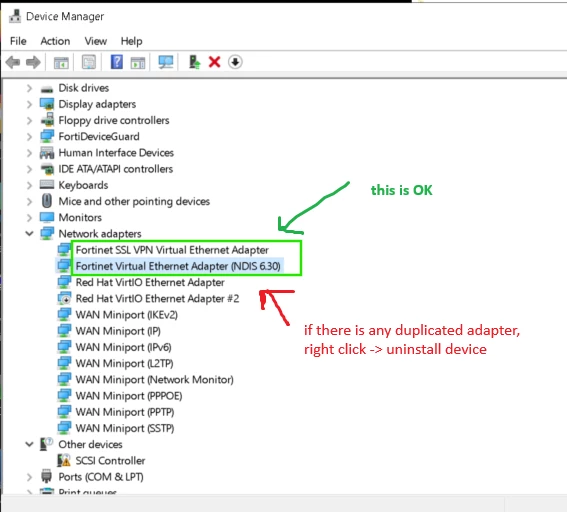Expand the Floppy drive controllers node
This screenshot has width=567, height=512.
29,120
